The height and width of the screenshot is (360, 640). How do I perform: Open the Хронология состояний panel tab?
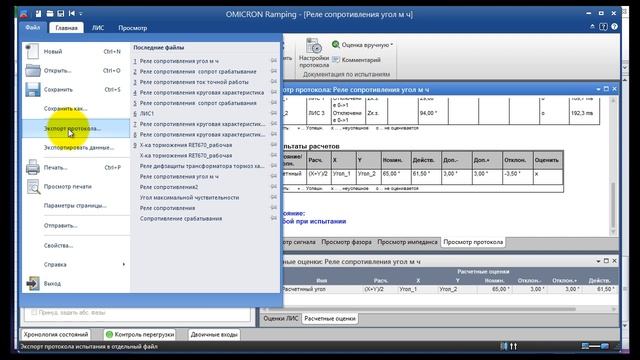pos(56,334)
